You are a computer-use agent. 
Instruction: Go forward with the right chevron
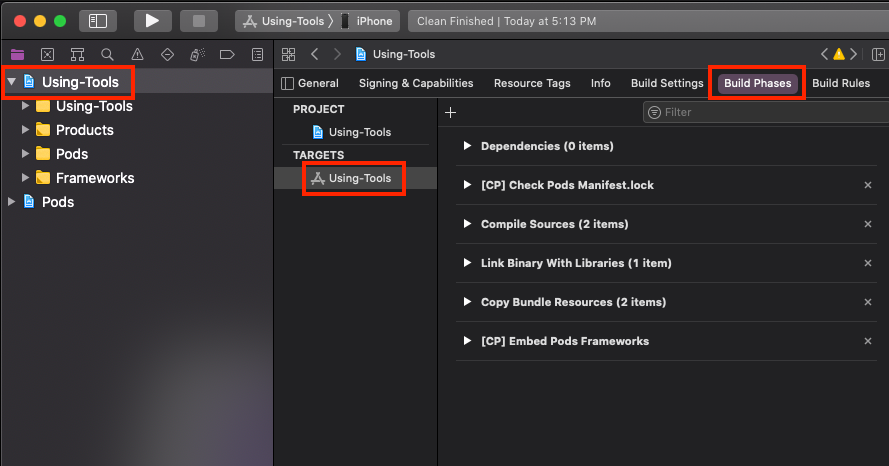(337, 54)
